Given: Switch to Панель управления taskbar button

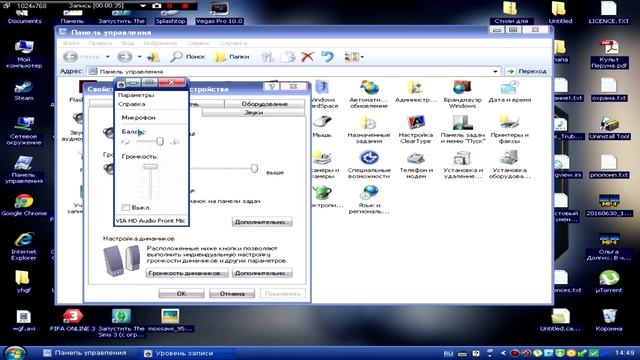Looking at the screenshot, I should (x=85, y=353).
